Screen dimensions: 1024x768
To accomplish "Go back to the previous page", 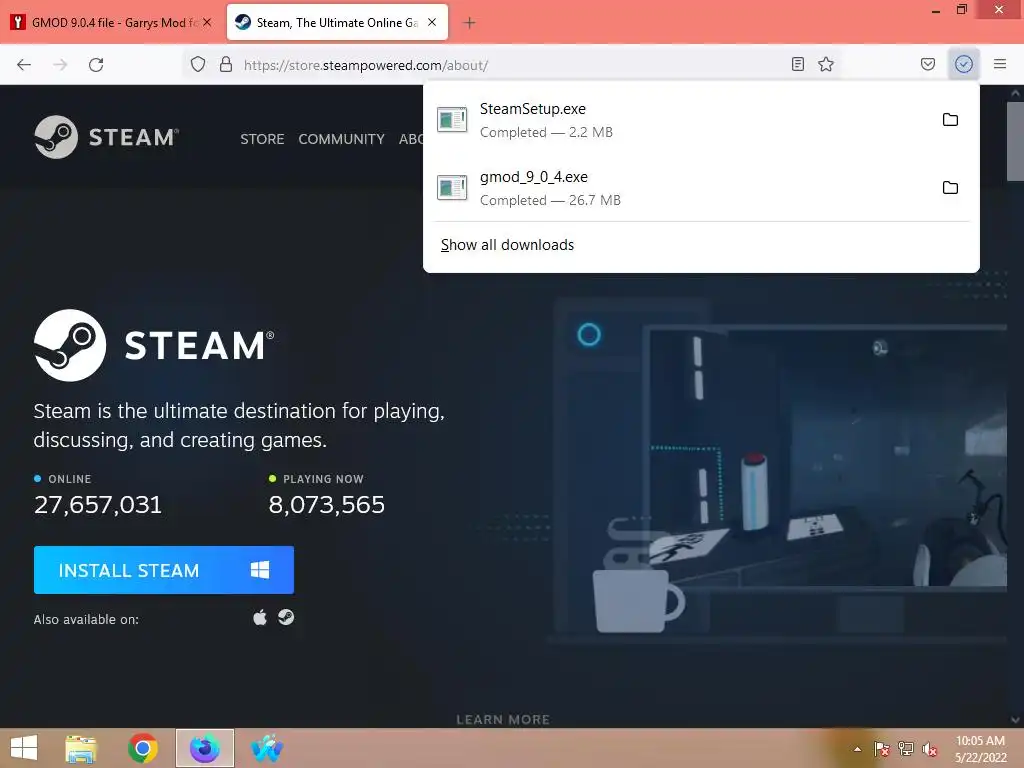I will pyautogui.click(x=24, y=64).
